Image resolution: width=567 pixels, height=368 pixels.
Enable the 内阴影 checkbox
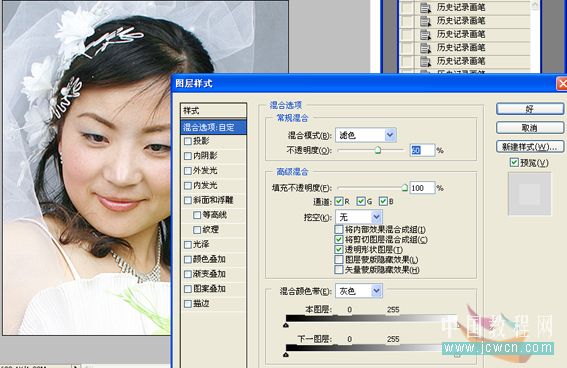tap(188, 156)
